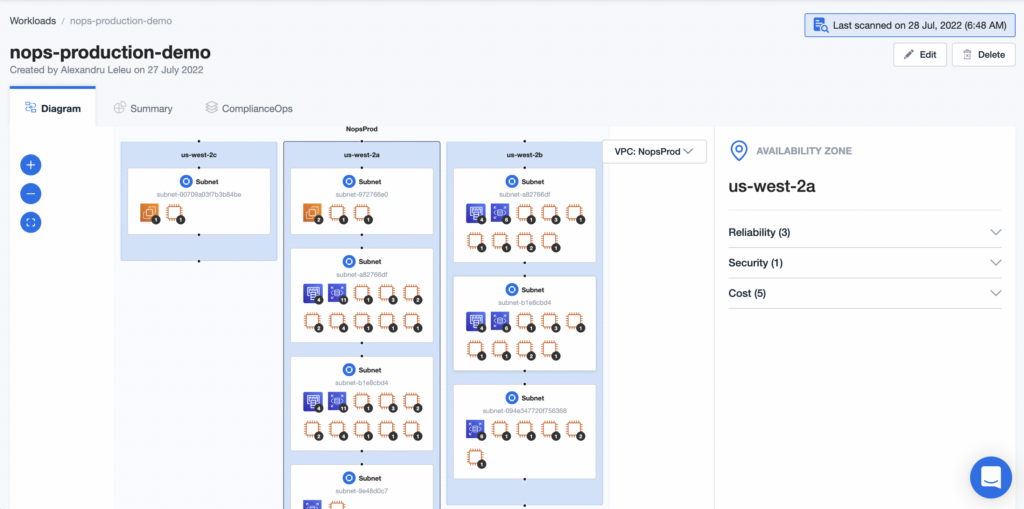
Task: Click the location pin icon beside AVAILABILITY ZONE
Action: point(738,151)
